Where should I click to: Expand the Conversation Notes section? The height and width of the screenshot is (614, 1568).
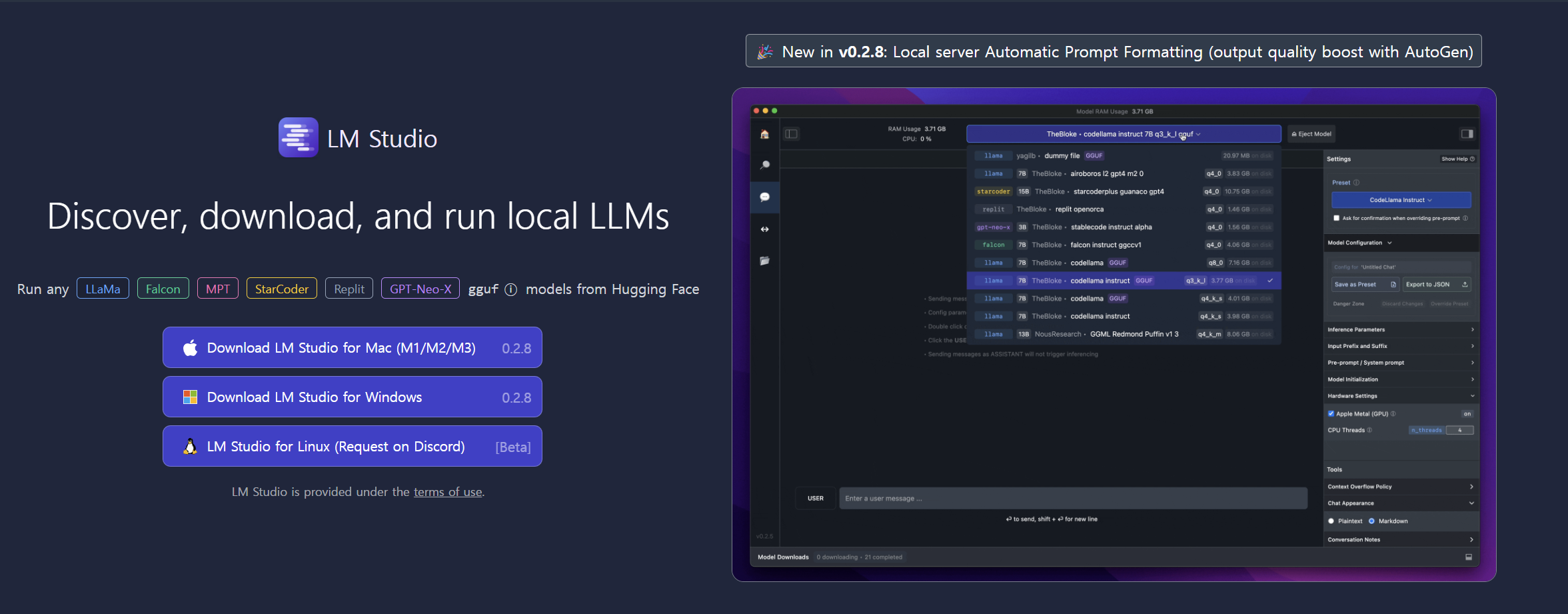[x=1401, y=540]
